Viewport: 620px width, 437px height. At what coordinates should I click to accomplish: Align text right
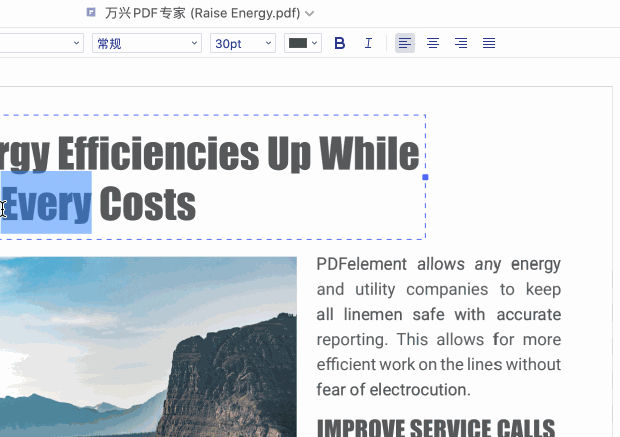pos(461,43)
